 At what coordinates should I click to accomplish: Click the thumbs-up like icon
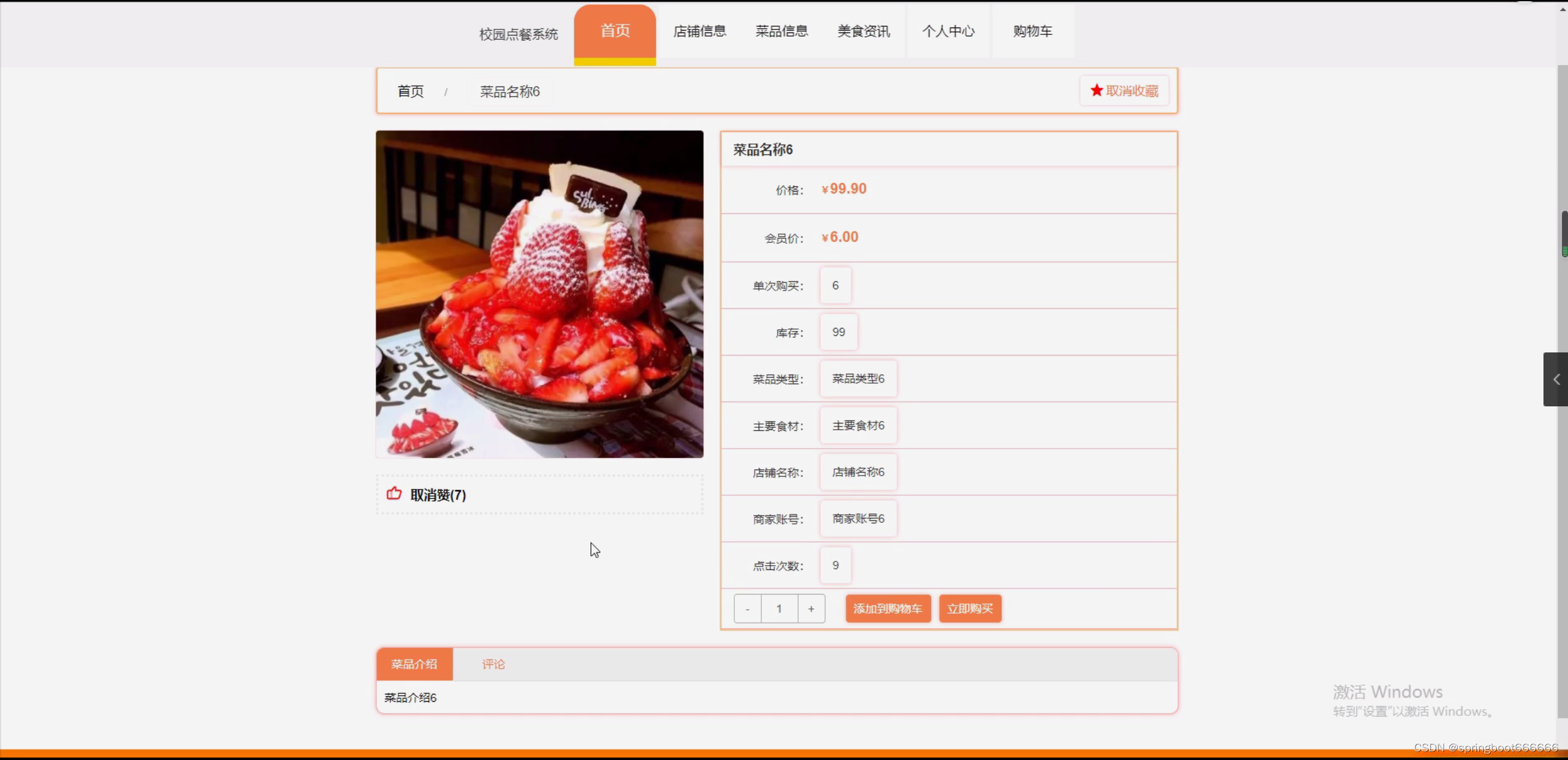click(394, 494)
